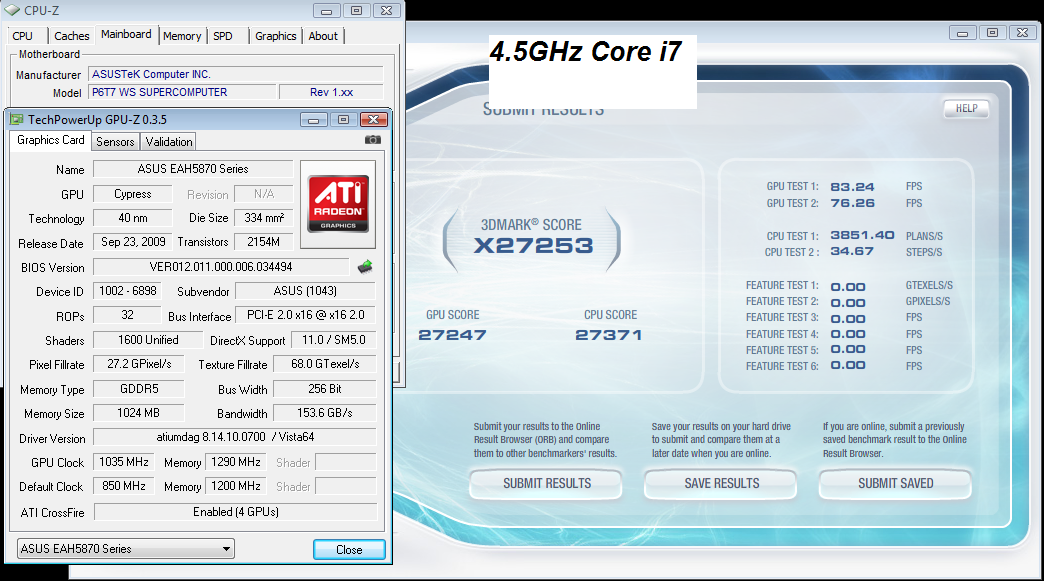Click the Manufacturer field ASUSTeK Computer INC.
The height and width of the screenshot is (581, 1044).
[x=236, y=75]
